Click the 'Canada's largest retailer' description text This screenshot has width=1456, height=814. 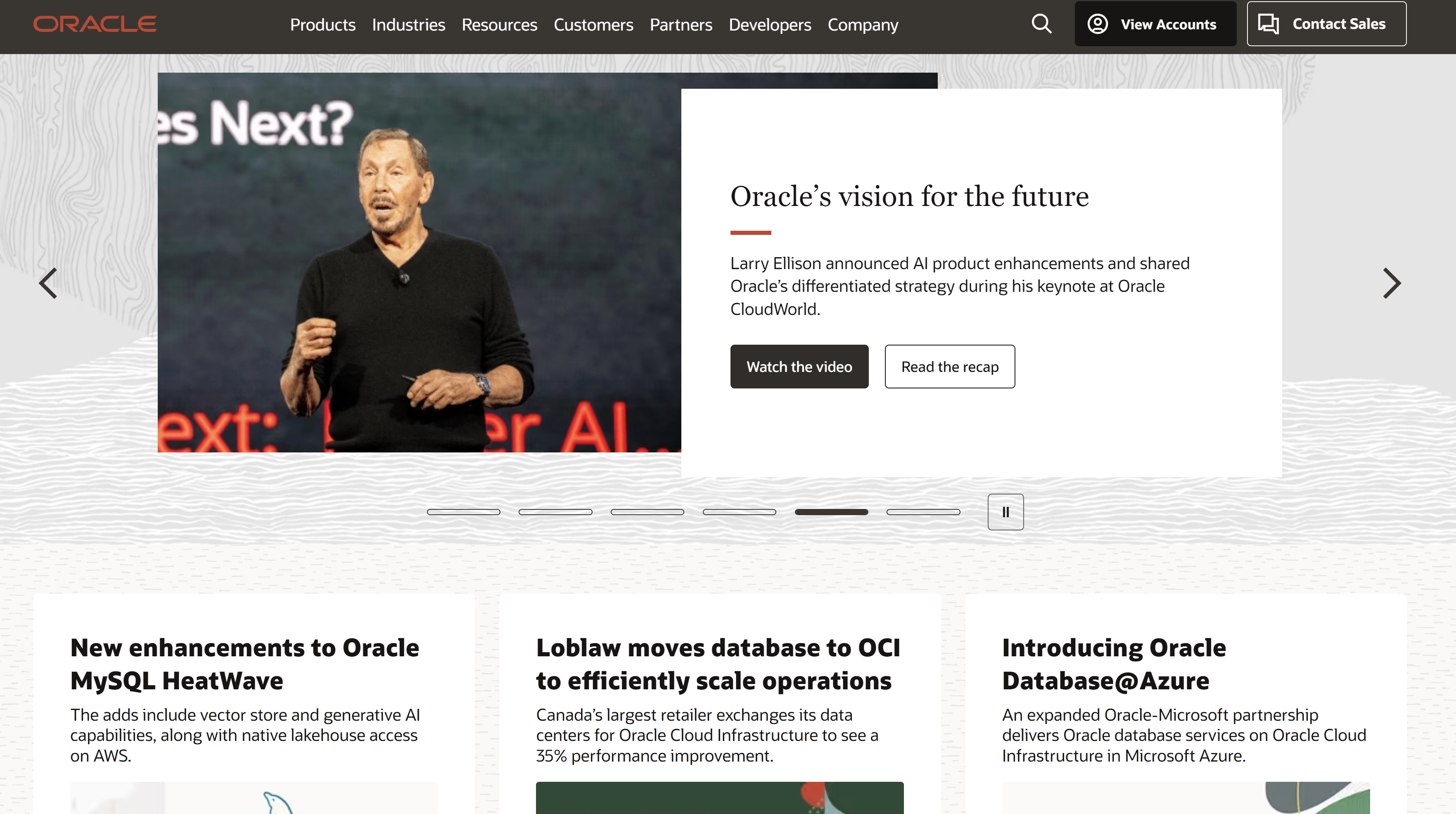pos(707,736)
